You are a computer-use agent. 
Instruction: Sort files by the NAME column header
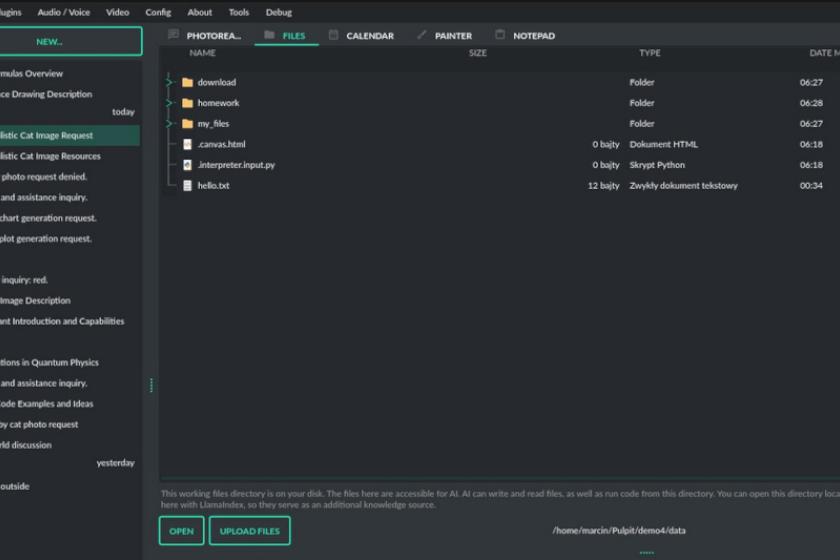click(x=202, y=53)
